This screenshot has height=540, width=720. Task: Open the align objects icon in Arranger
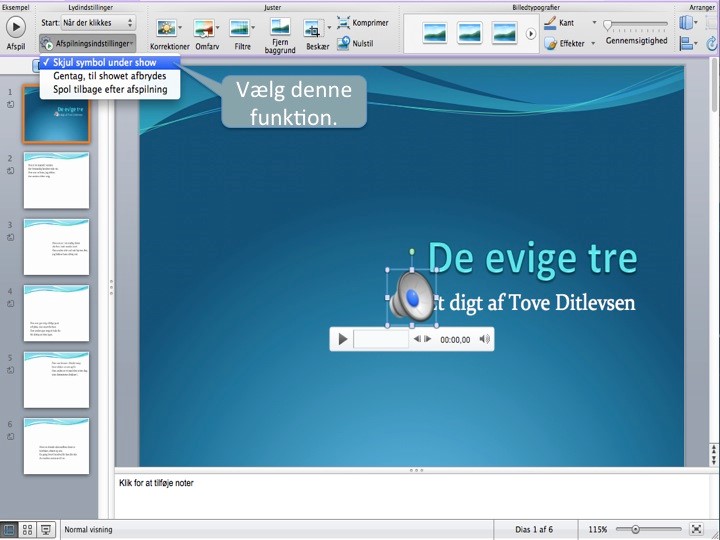pos(686,44)
